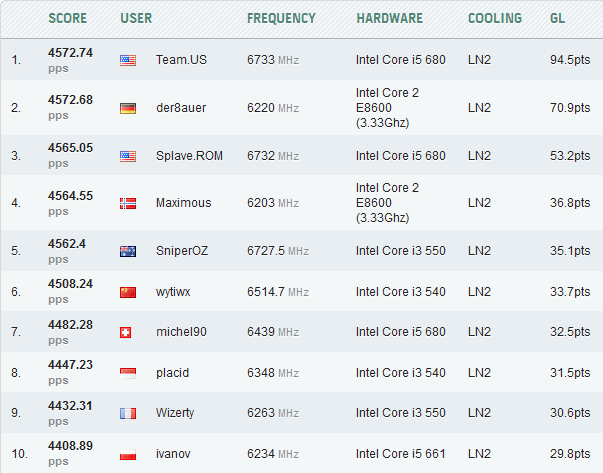The image size is (603, 473).
Task: Click the 6348 MHz frequency value
Action: 273,373
